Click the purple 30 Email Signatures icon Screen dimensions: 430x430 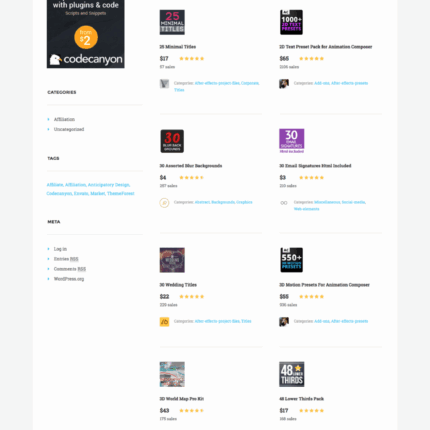(292, 141)
